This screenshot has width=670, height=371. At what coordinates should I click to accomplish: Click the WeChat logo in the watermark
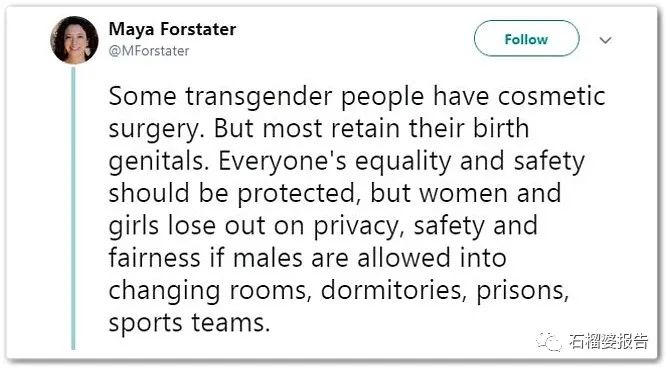(549, 342)
